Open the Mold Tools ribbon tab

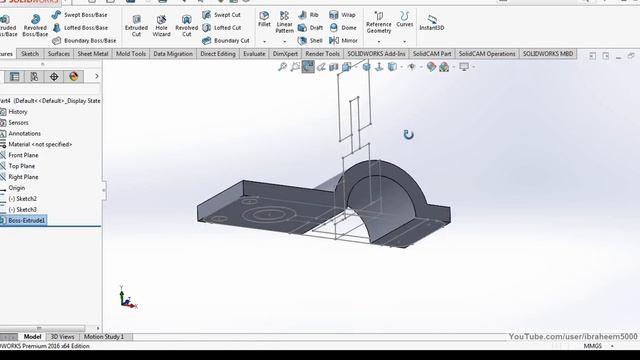(131, 54)
